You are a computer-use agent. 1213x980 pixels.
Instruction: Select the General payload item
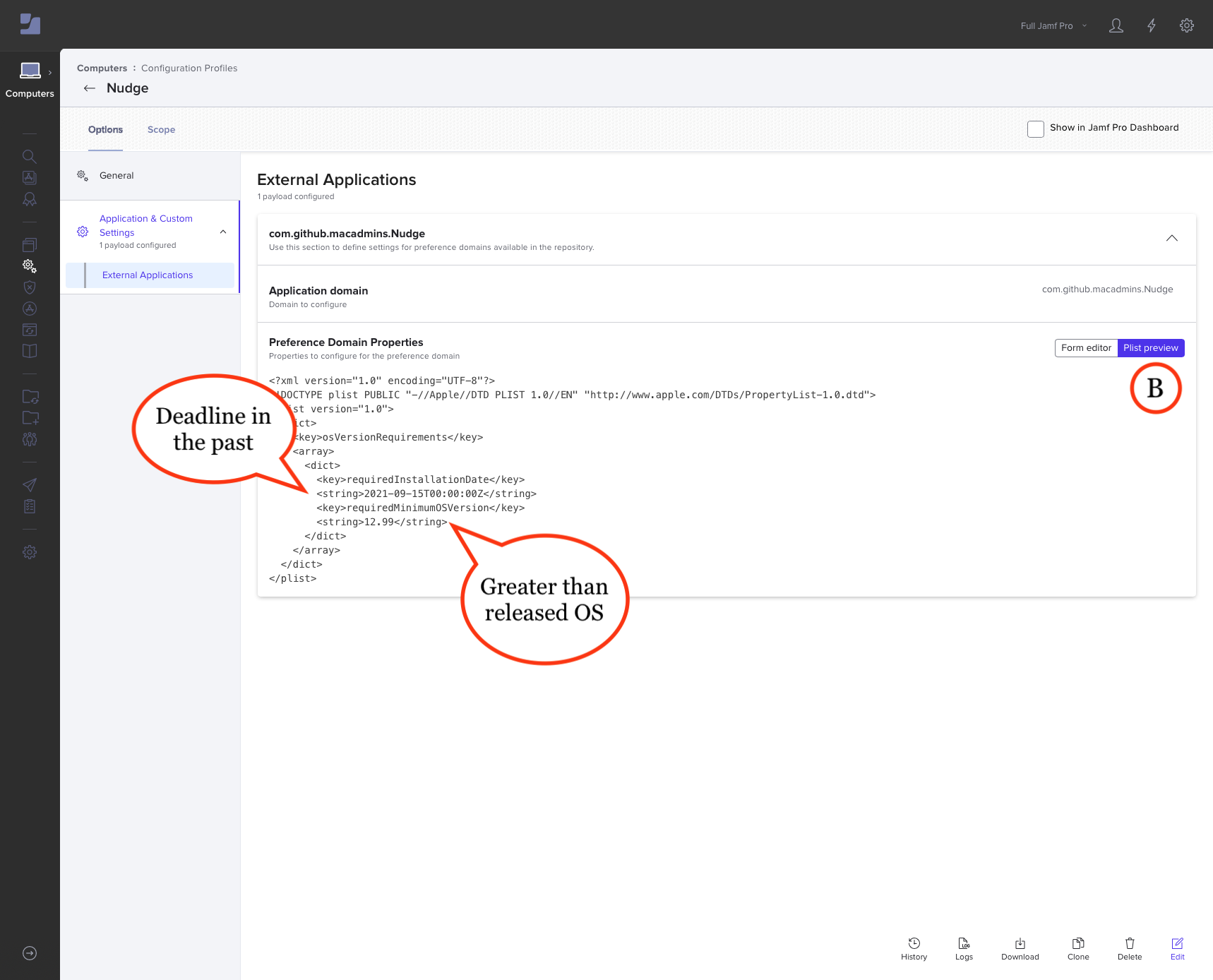click(150, 176)
